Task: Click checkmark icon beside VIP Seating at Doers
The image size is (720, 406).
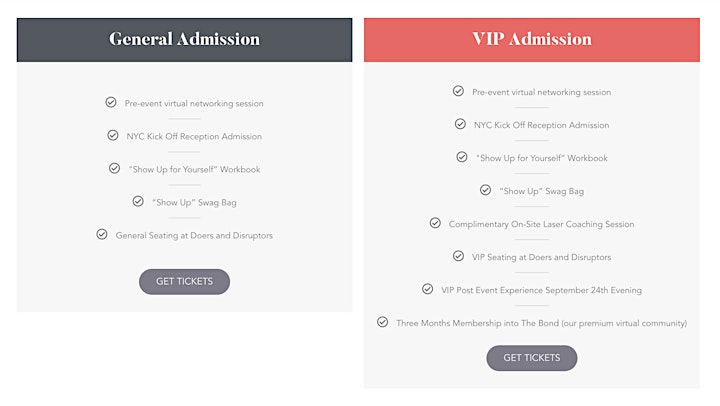Action: 458,256
